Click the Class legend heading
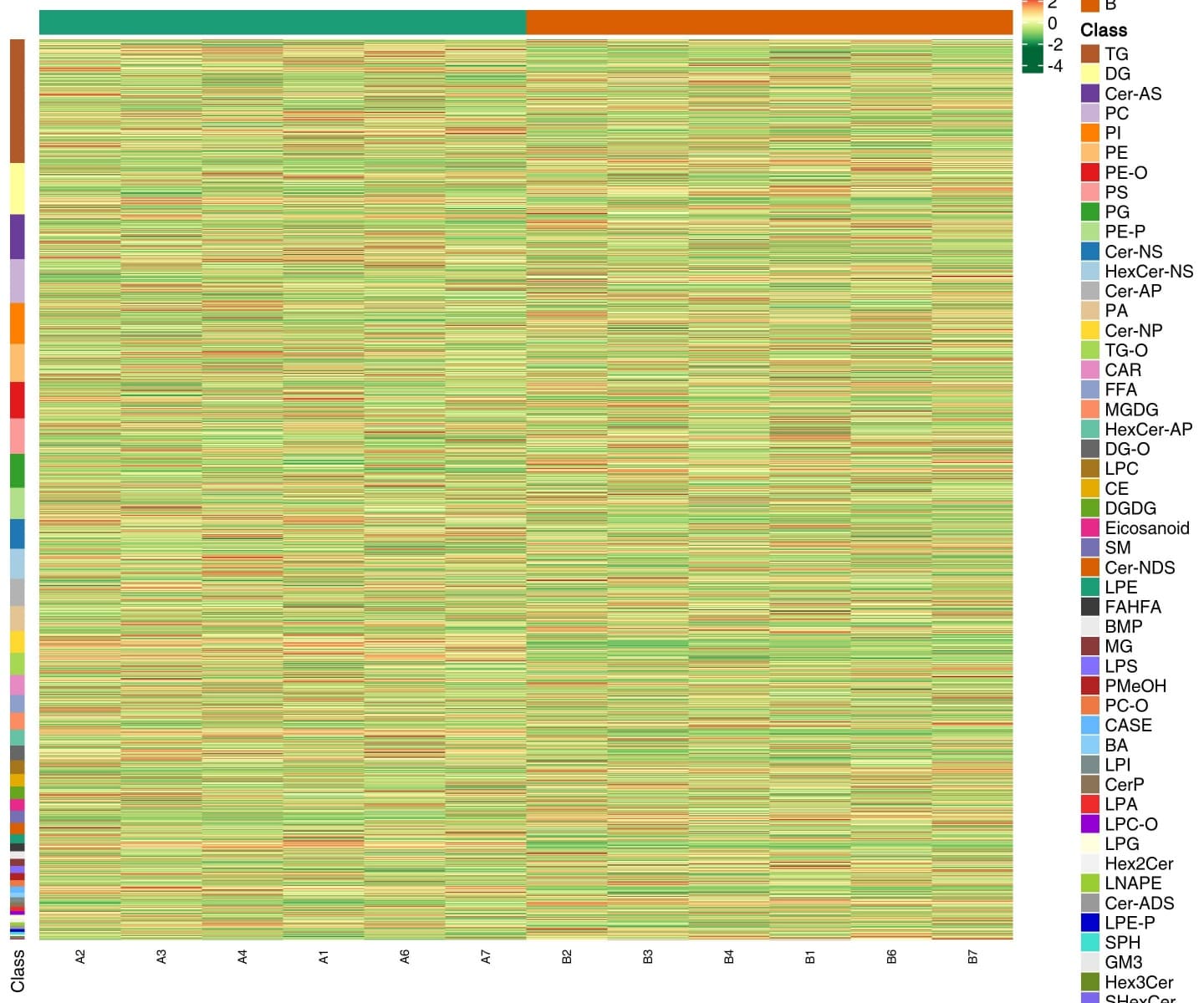Screen dimensions: 1204x1003 (1104, 30)
